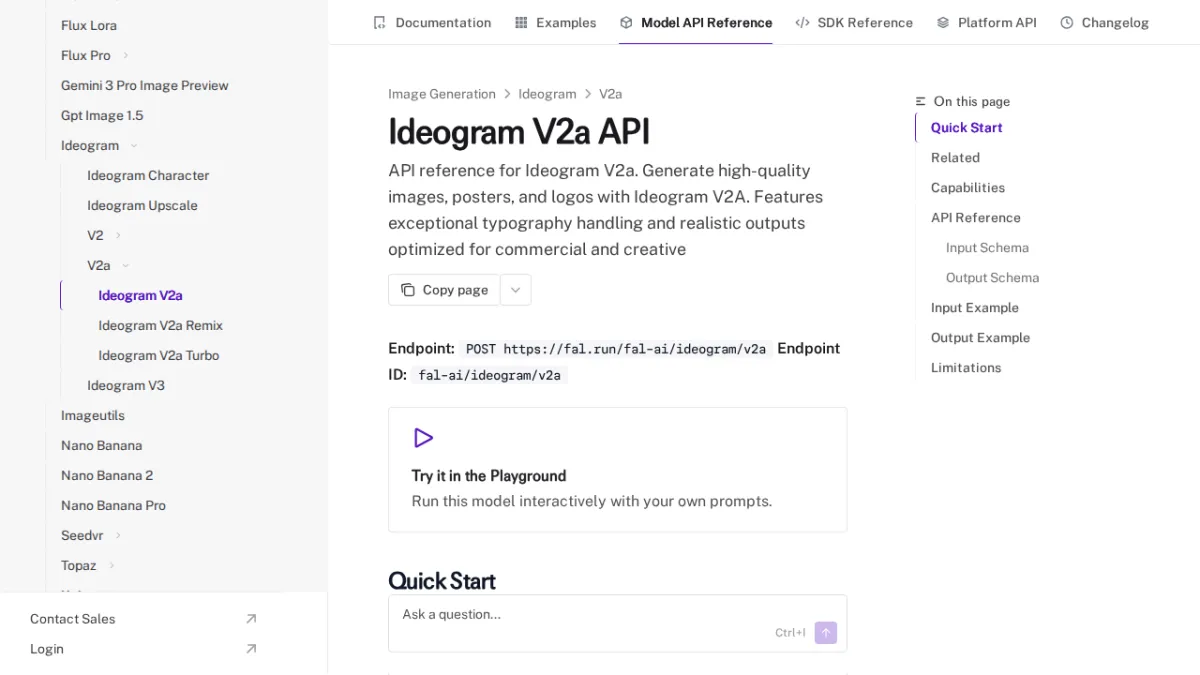Open Imageutils in the sidebar
Viewport: 1200px width, 675px height.
(93, 416)
